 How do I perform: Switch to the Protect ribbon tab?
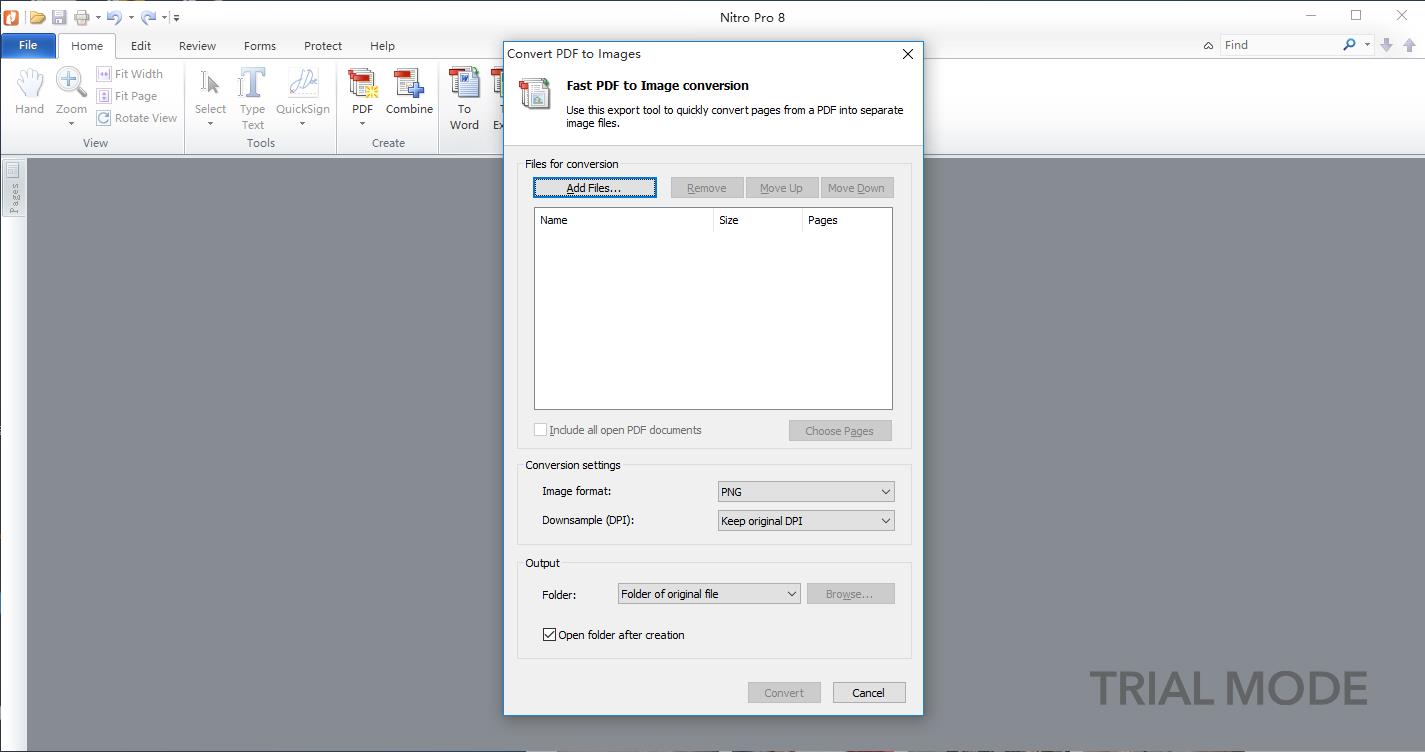pos(323,46)
